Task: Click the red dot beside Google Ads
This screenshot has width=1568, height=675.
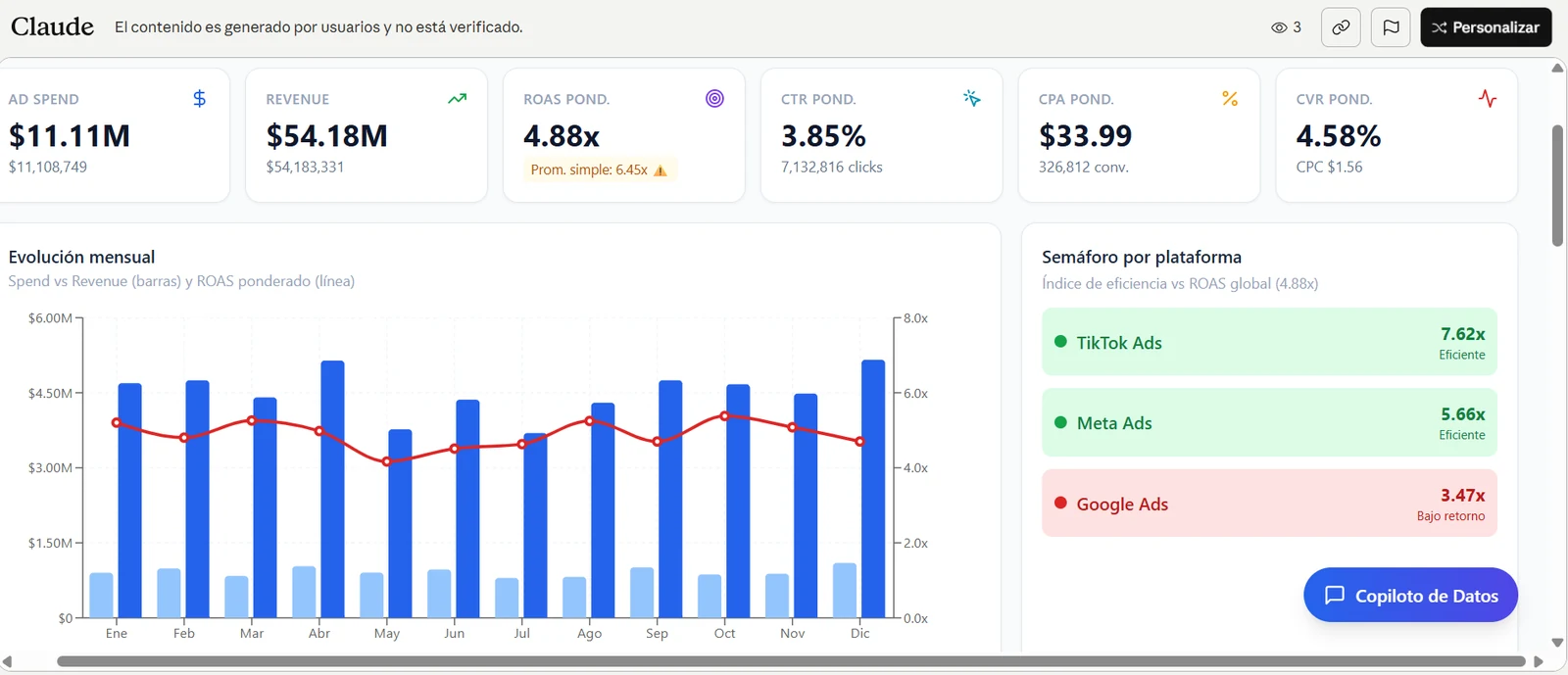Action: click(1060, 503)
